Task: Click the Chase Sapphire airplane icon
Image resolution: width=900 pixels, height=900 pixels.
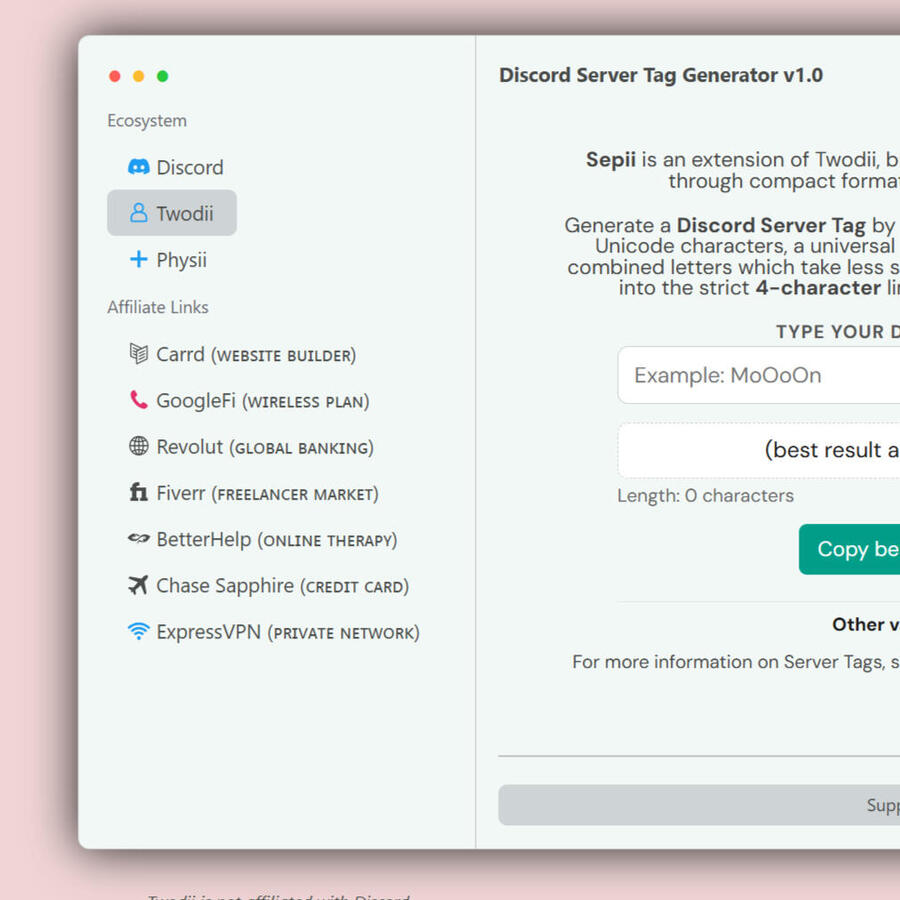Action: click(x=139, y=586)
